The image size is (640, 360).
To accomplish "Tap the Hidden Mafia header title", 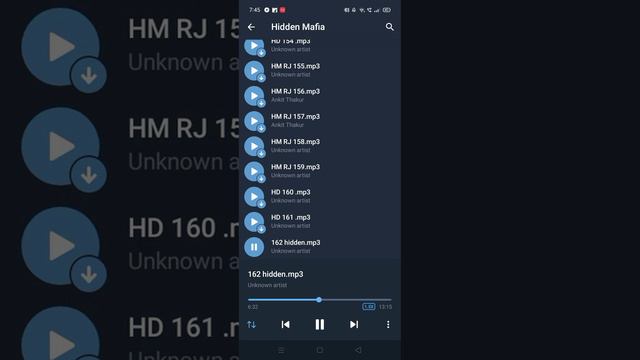I will 298,27.
